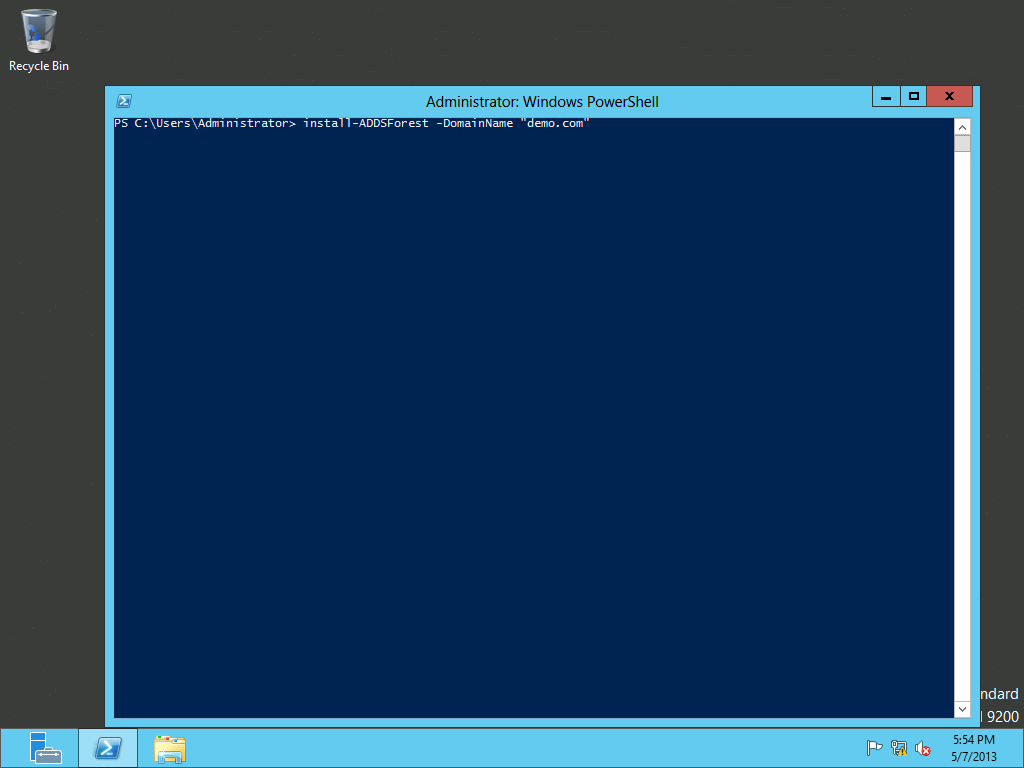Image resolution: width=1024 pixels, height=768 pixels.
Task: Maximize the PowerShell window
Action: pyautogui.click(x=914, y=97)
